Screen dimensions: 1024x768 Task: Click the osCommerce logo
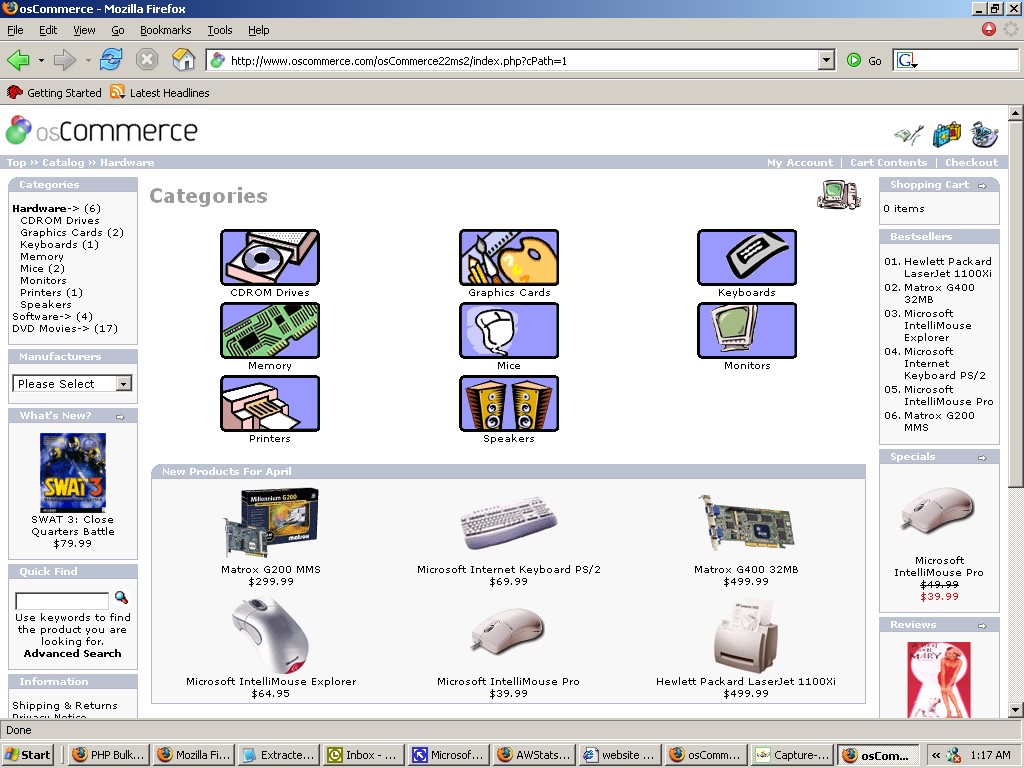click(x=101, y=131)
